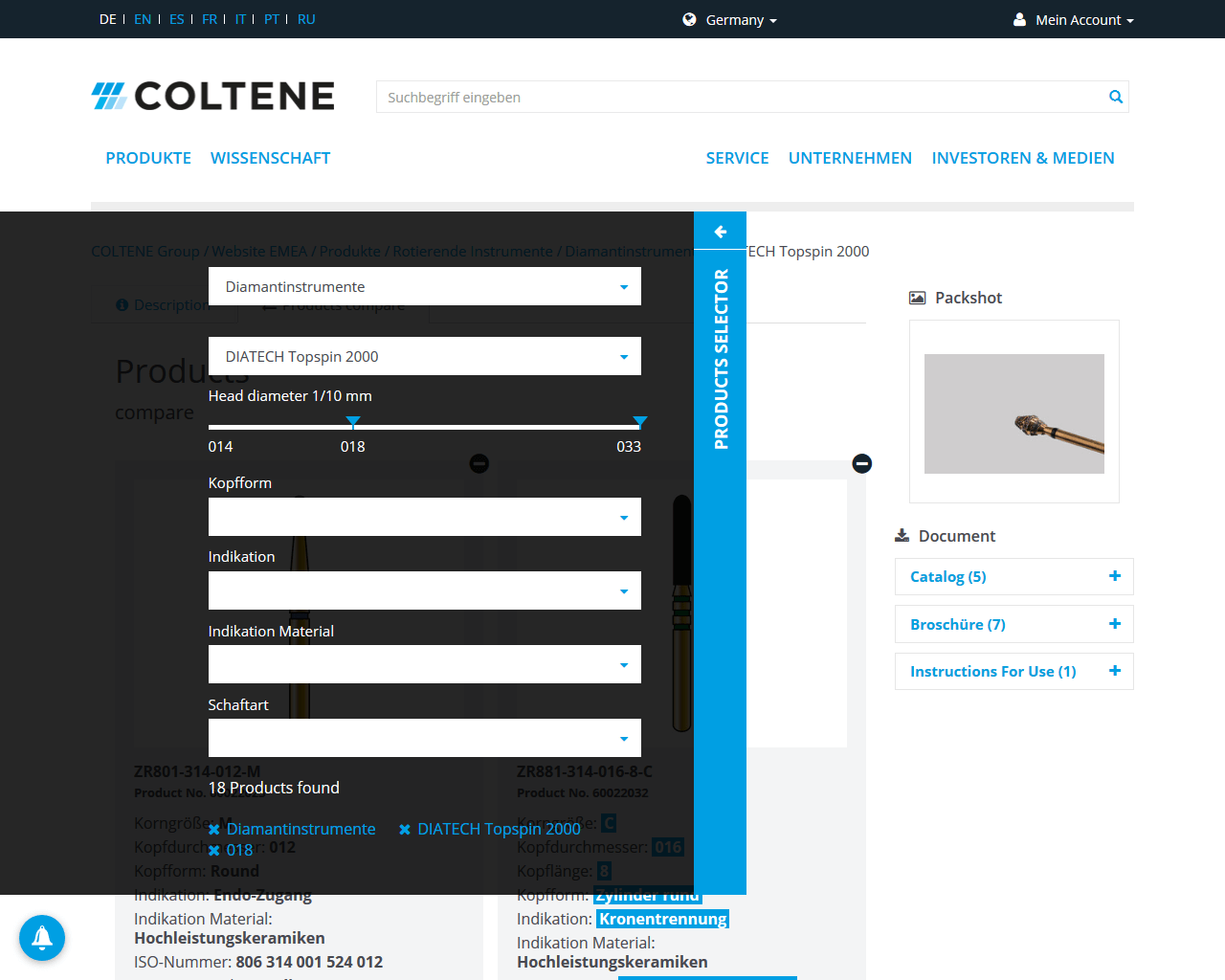
Task: Open the Indikation Material dropdown
Action: coord(425,664)
